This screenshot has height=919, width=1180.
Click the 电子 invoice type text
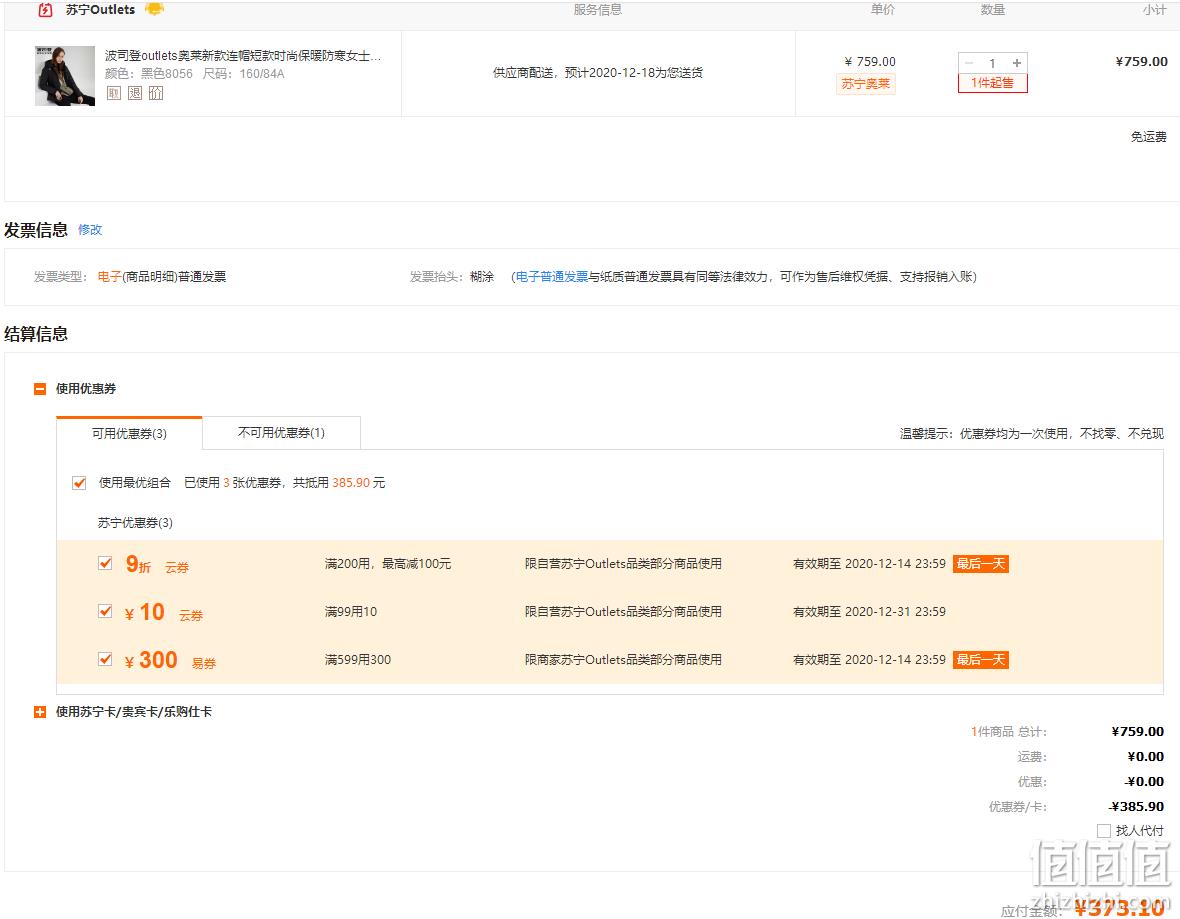pos(109,277)
